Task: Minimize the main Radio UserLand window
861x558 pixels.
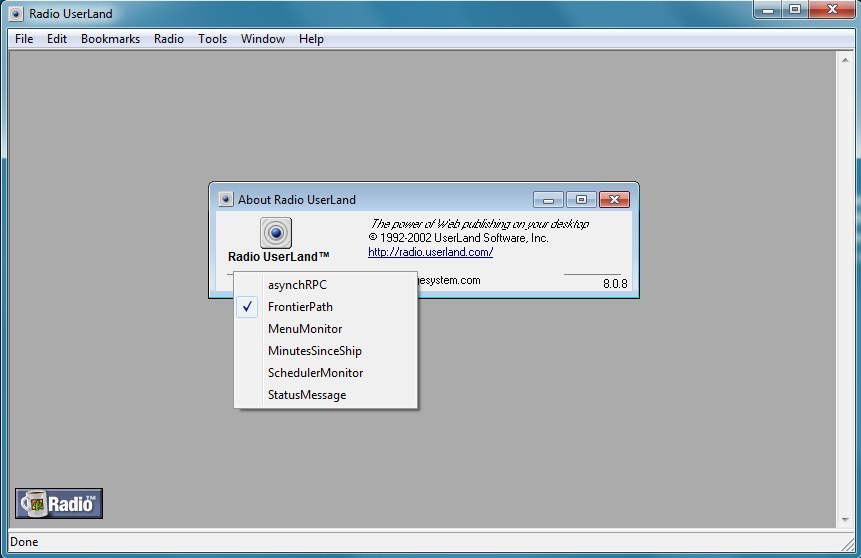Action: pyautogui.click(x=768, y=9)
